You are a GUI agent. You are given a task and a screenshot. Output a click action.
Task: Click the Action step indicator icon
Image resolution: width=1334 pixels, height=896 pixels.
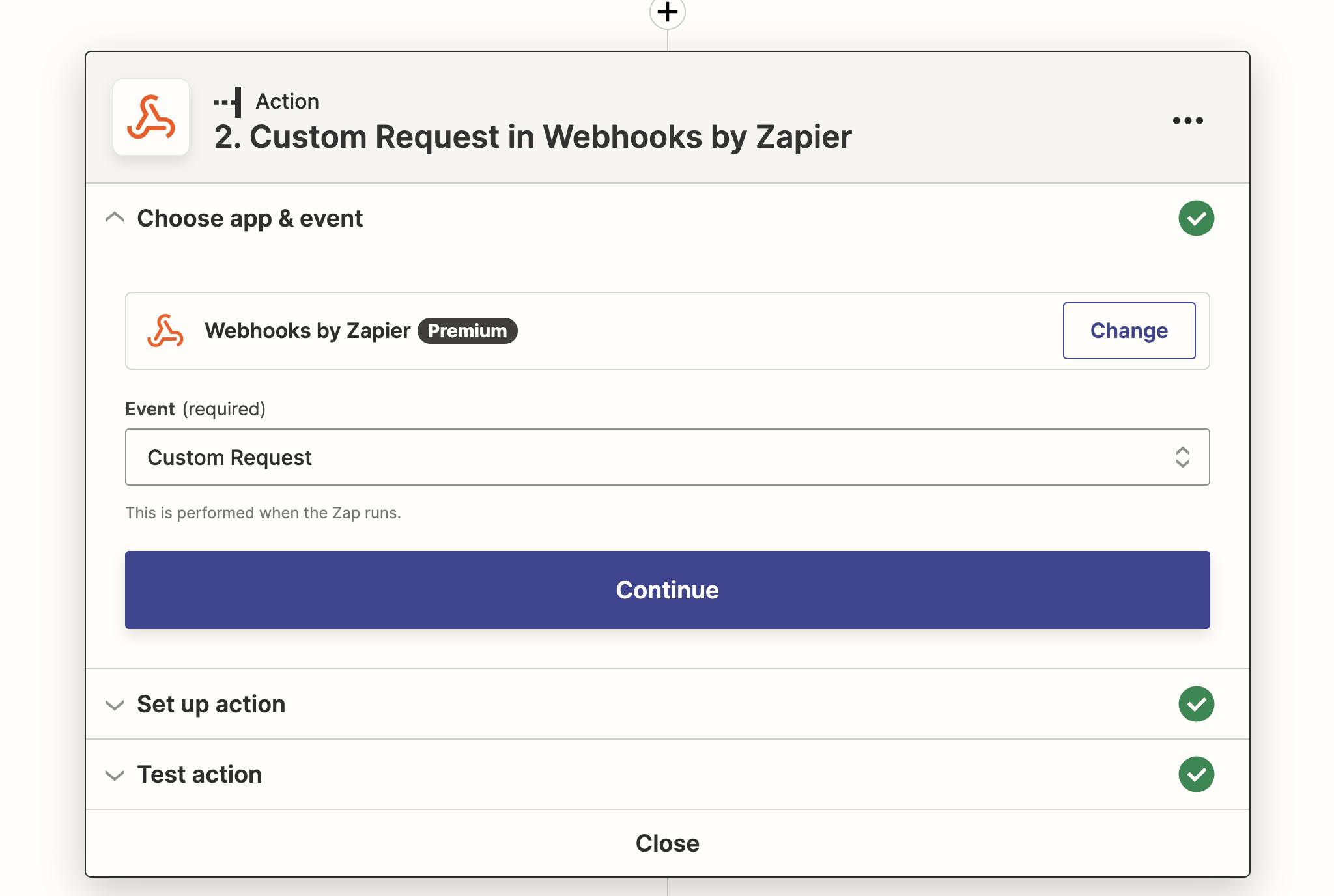[x=227, y=101]
